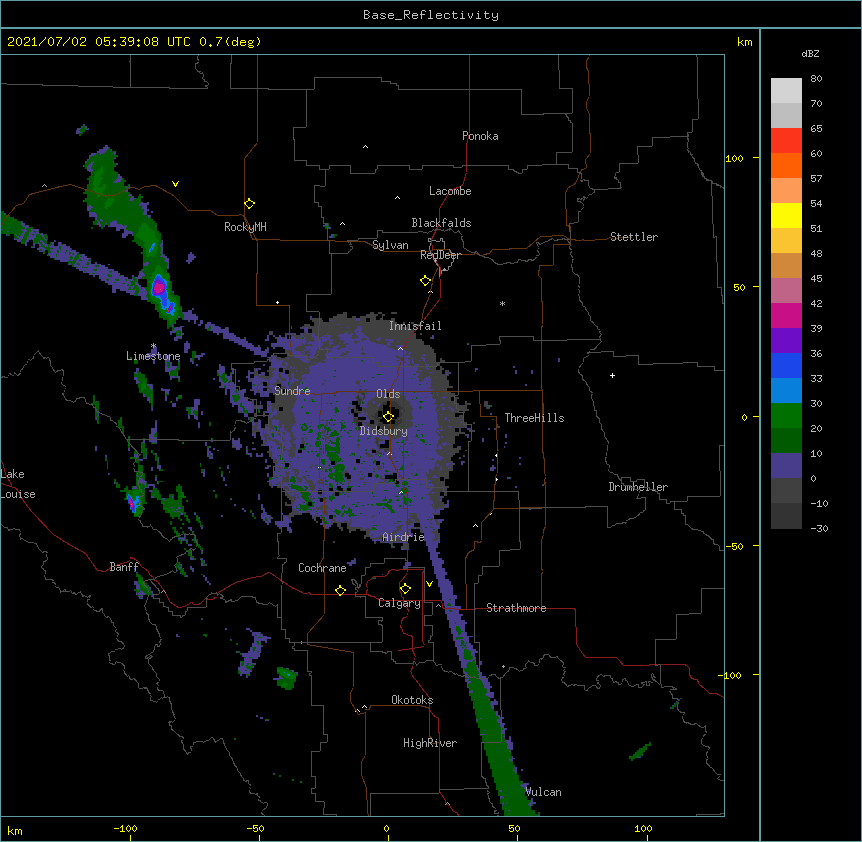Select the Calgary label
Image resolution: width=862 pixels, height=842 pixels.
(399, 603)
